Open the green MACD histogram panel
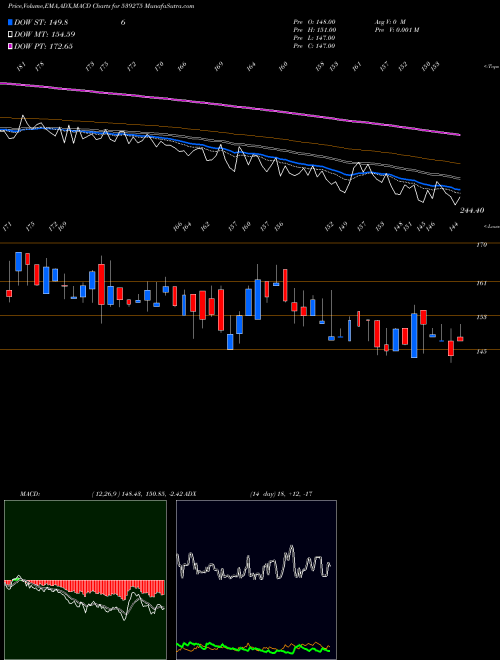The height and width of the screenshot is (660, 500). pyautogui.click(x=85, y=580)
